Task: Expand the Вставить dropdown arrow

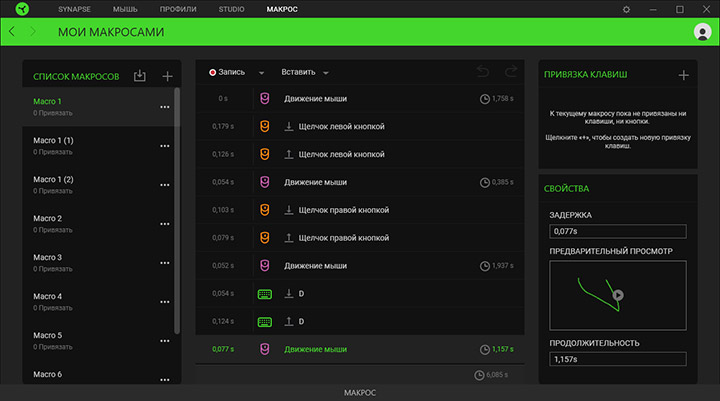Action: click(326, 73)
